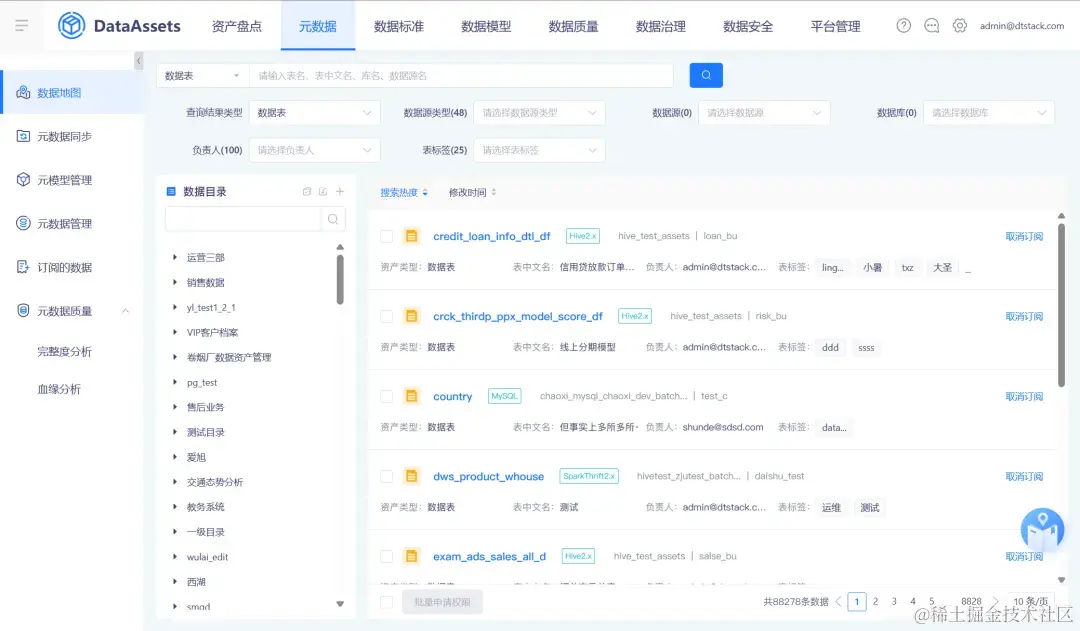Click the add catalog plus icon
This screenshot has width=1080, height=631.
pos(340,192)
